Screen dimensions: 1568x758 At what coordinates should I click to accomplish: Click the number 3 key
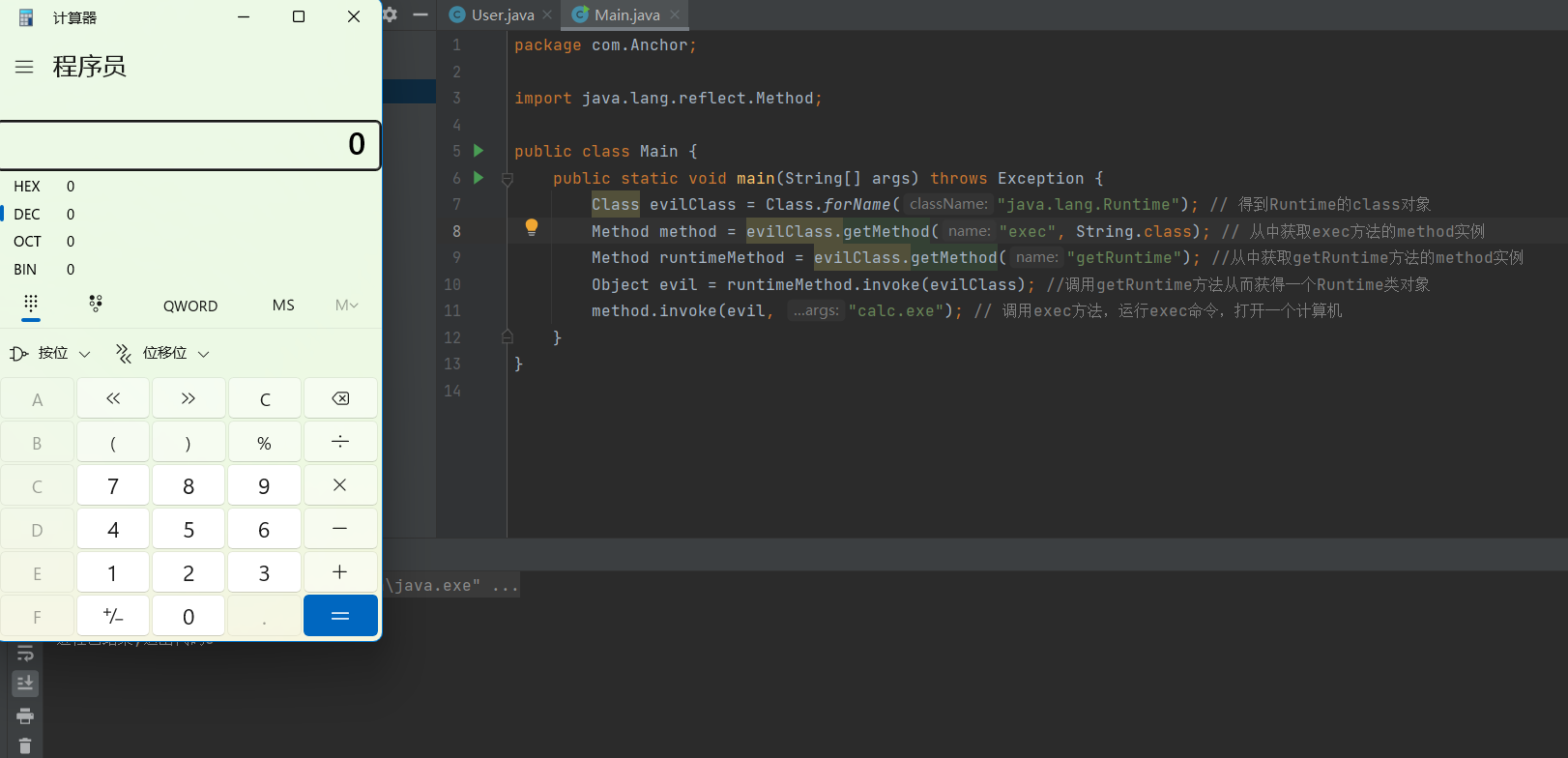[265, 572]
